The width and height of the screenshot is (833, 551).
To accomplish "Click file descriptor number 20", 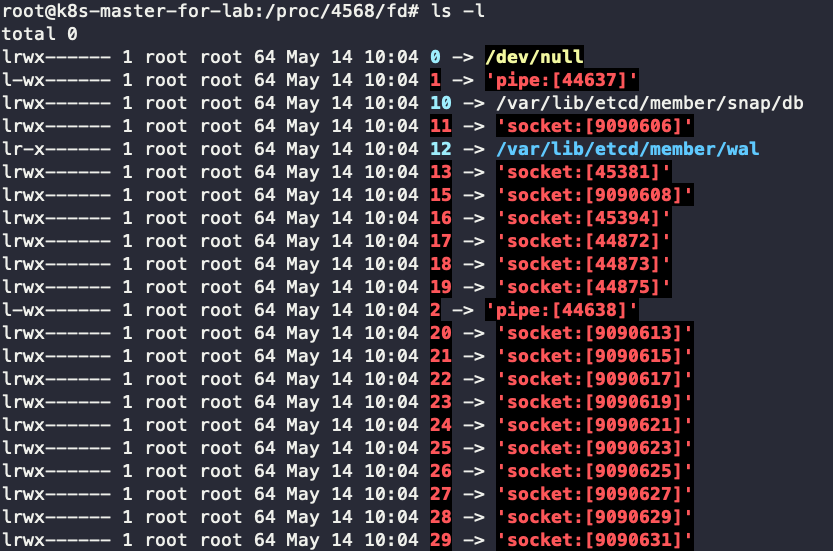I will click(x=440, y=333).
